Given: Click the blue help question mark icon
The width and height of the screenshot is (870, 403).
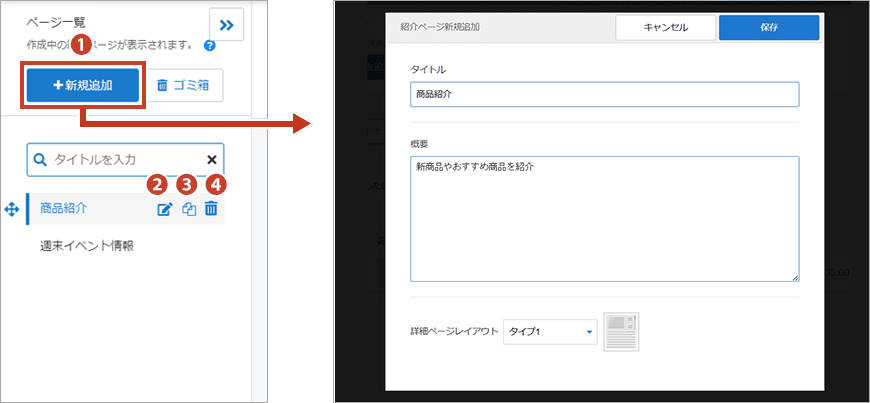Looking at the screenshot, I should (x=209, y=46).
